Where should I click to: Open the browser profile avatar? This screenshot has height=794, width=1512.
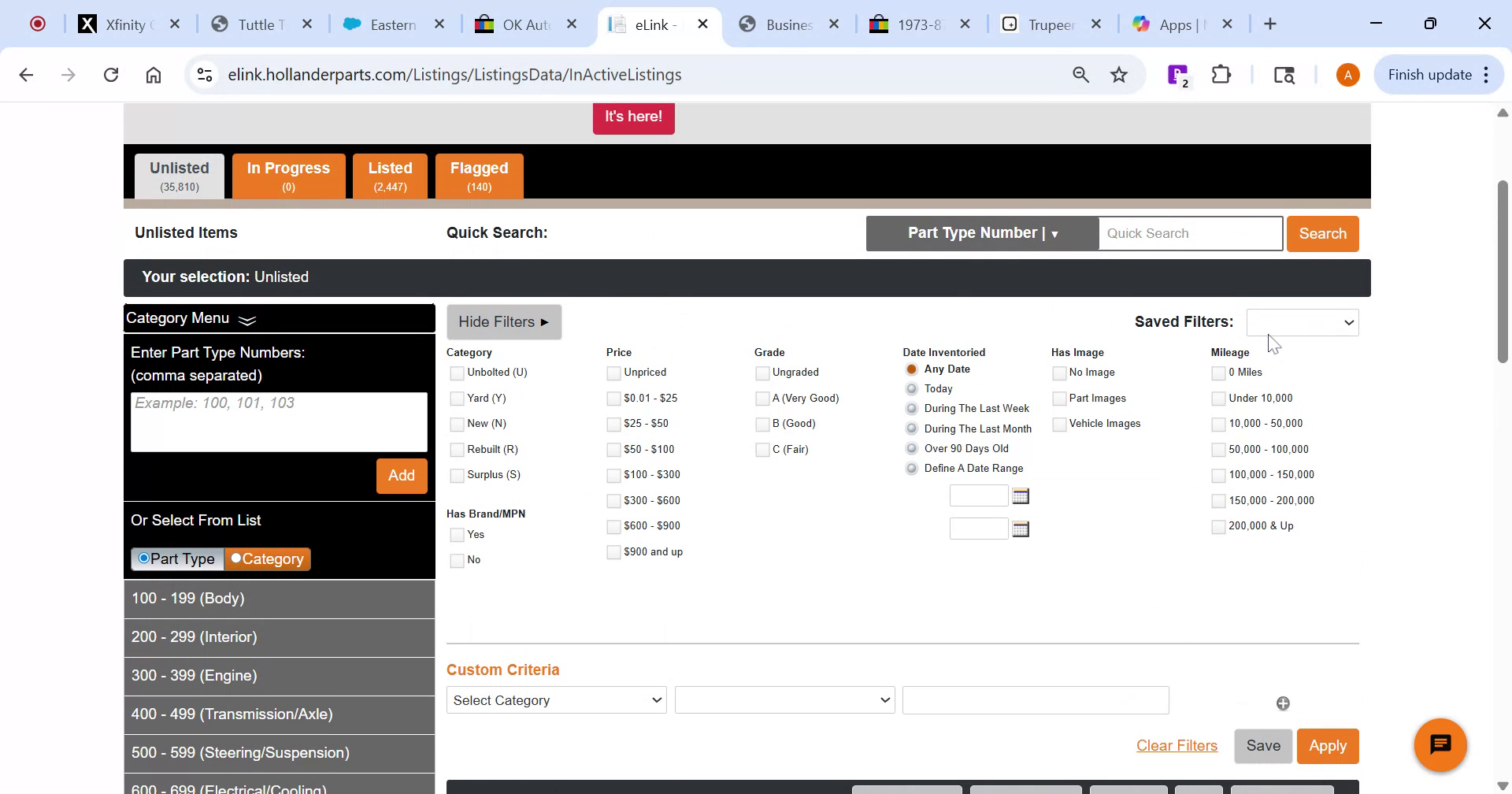(1347, 74)
